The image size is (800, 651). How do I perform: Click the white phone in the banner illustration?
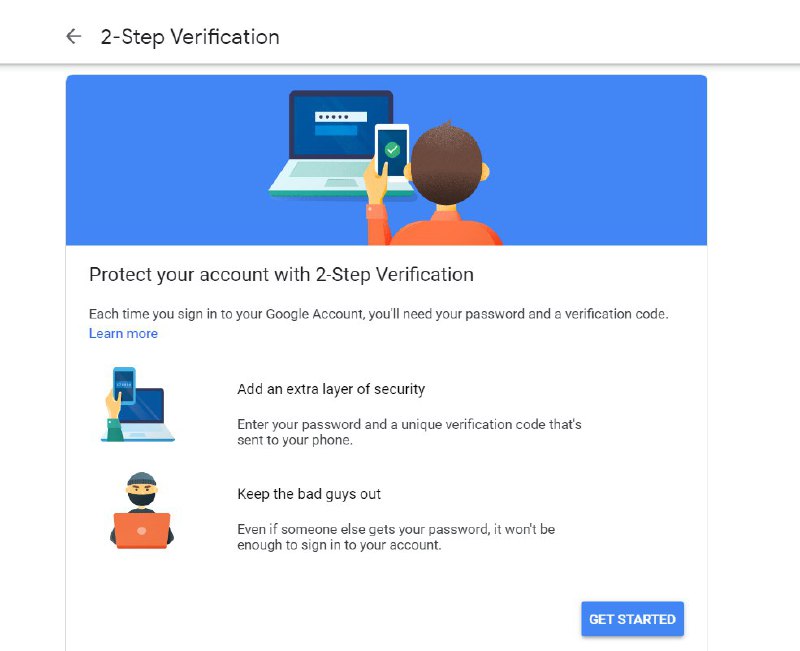coord(392,151)
